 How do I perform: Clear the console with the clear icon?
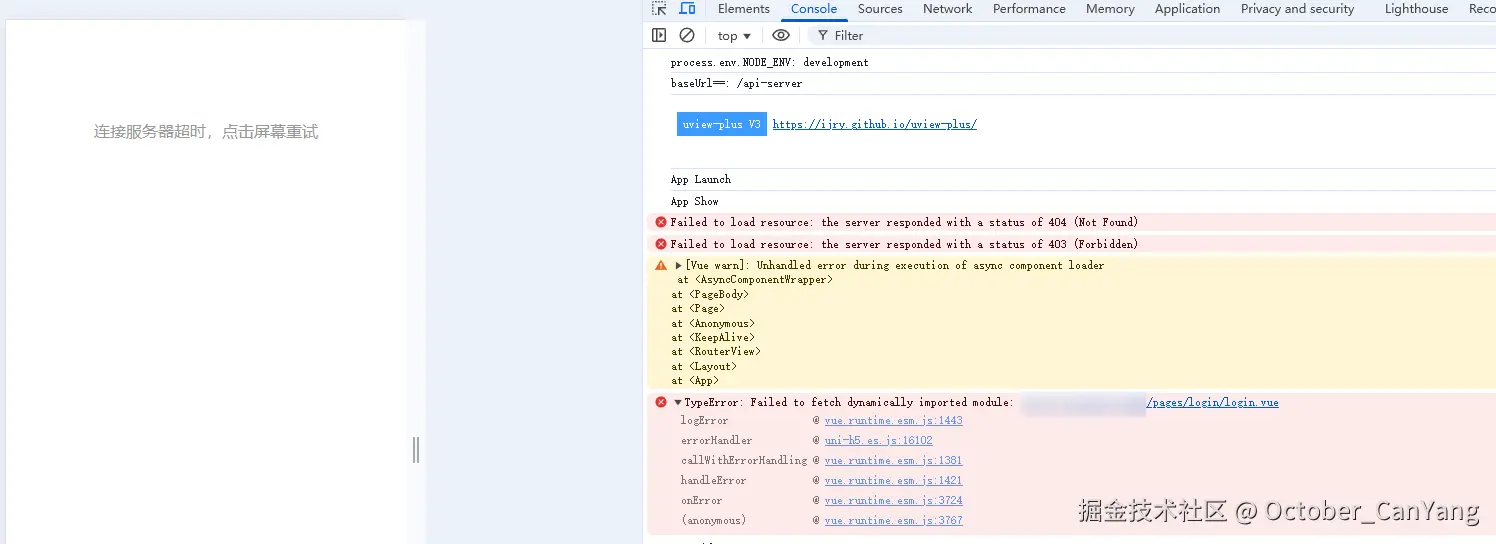pyautogui.click(x=687, y=35)
